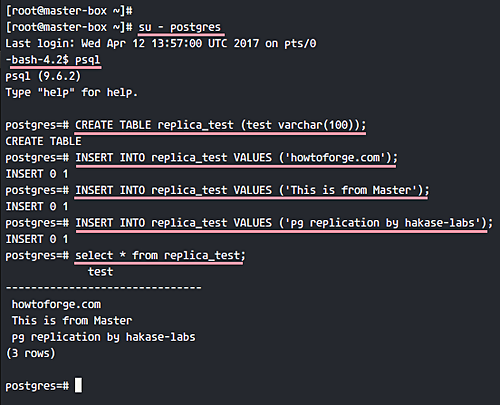Click the 'psql (9.6.2)' version line

pos(43,76)
